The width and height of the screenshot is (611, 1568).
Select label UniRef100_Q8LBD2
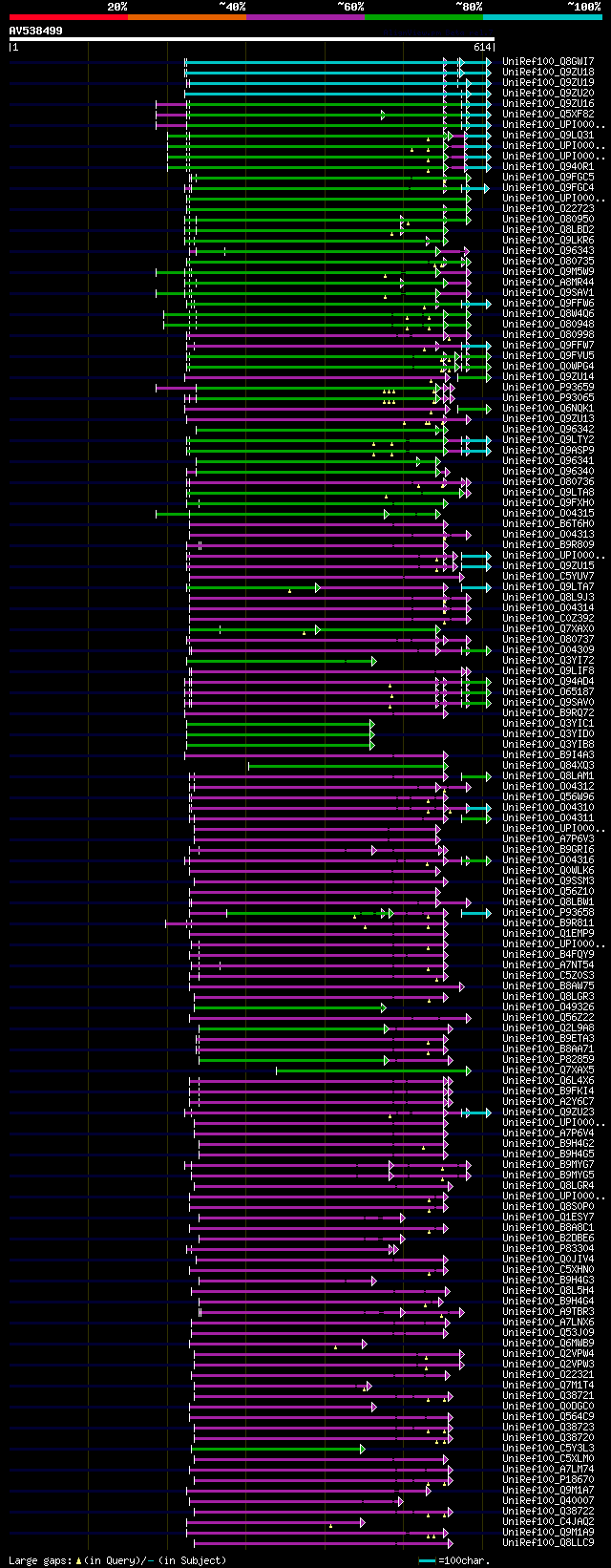(548, 229)
